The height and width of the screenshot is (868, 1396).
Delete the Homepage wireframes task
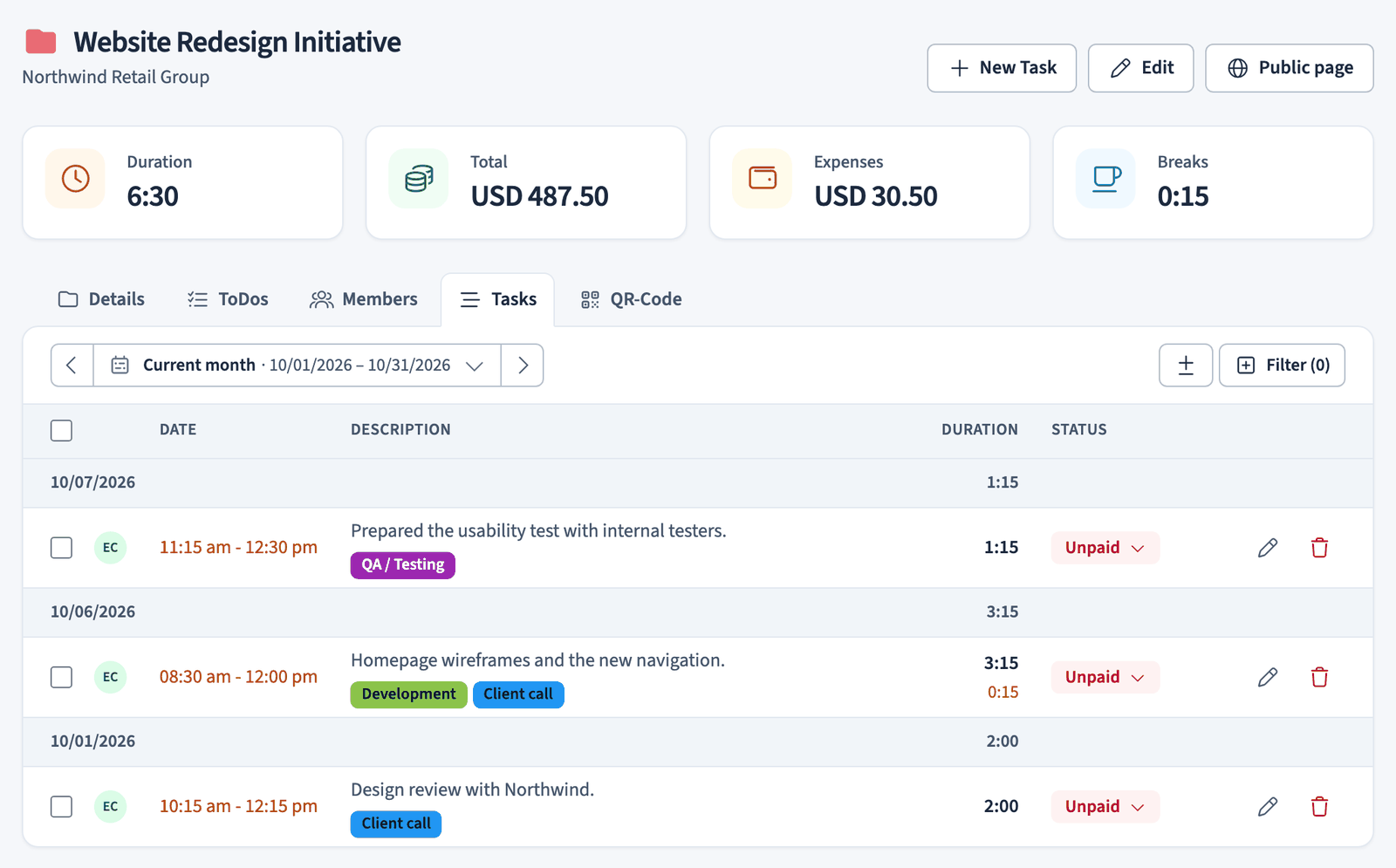(1319, 677)
